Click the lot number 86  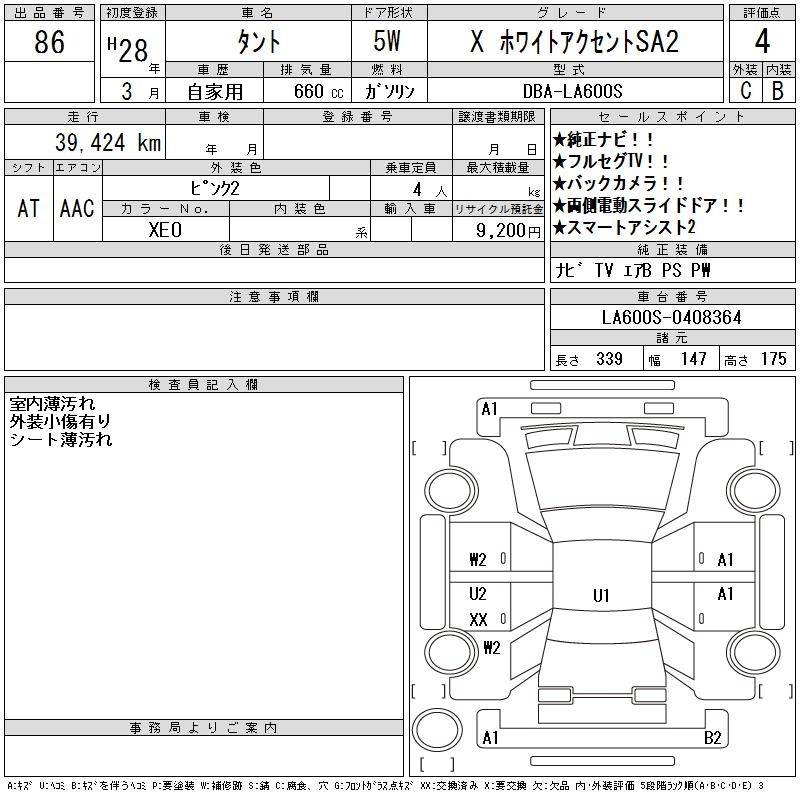pos(49,43)
